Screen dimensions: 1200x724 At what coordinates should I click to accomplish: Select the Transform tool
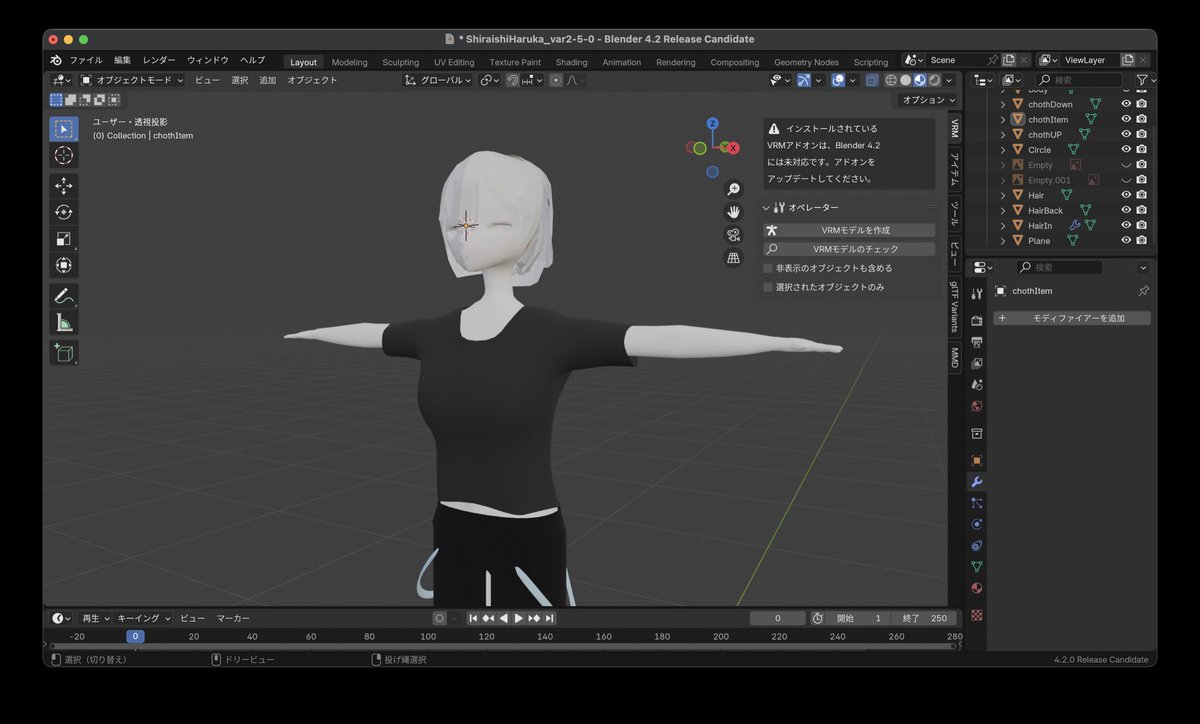point(64,265)
